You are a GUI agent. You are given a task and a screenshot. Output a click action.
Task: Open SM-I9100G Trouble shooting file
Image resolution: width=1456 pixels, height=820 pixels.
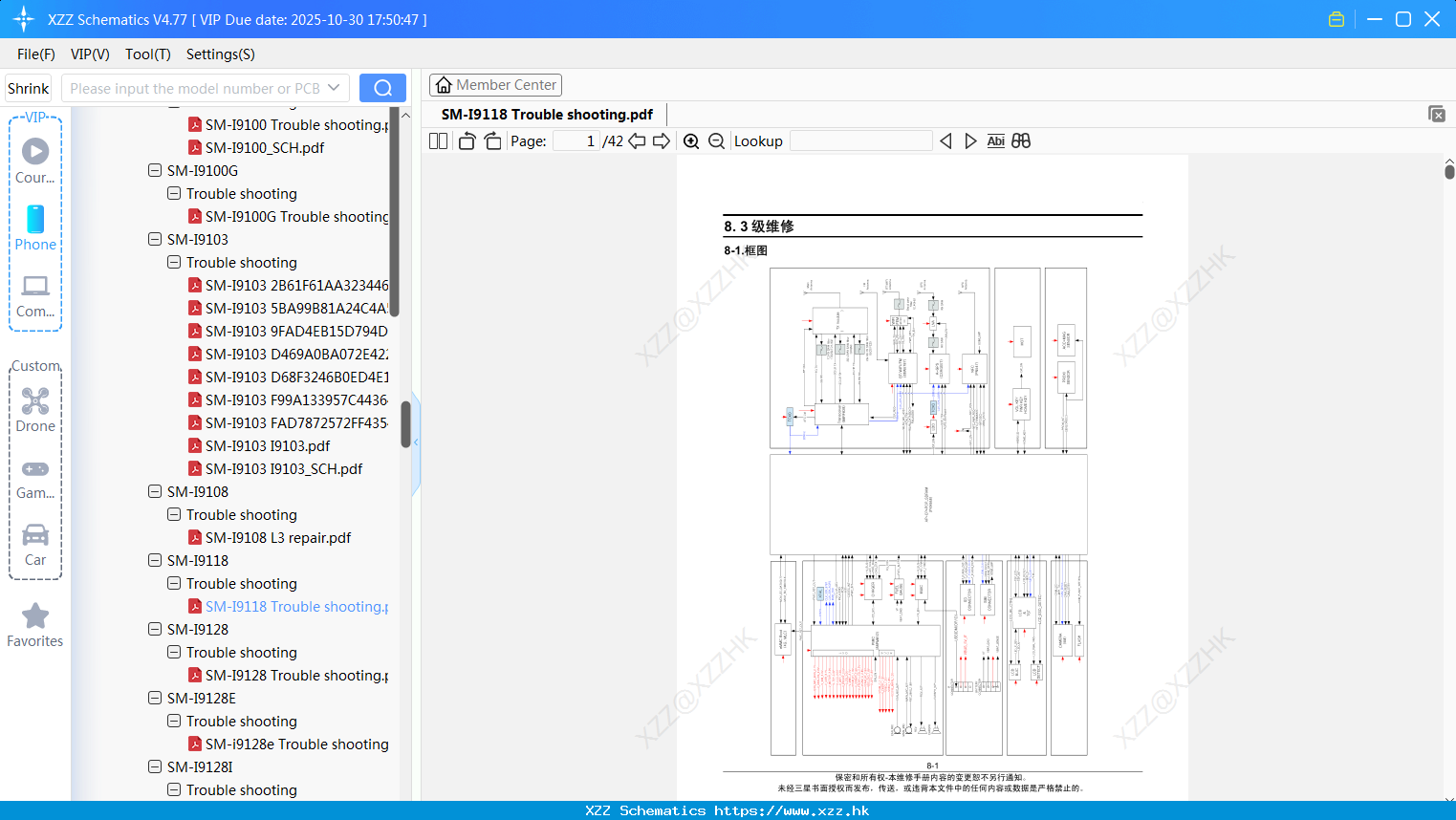[x=296, y=216]
